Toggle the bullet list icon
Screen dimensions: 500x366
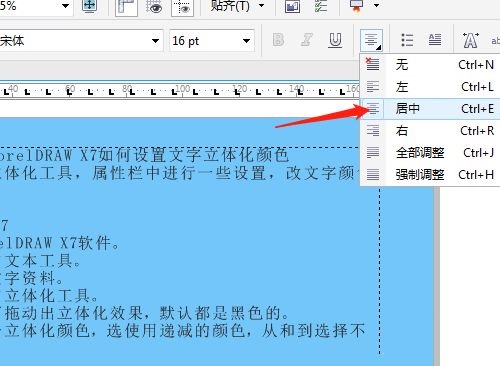(407, 40)
